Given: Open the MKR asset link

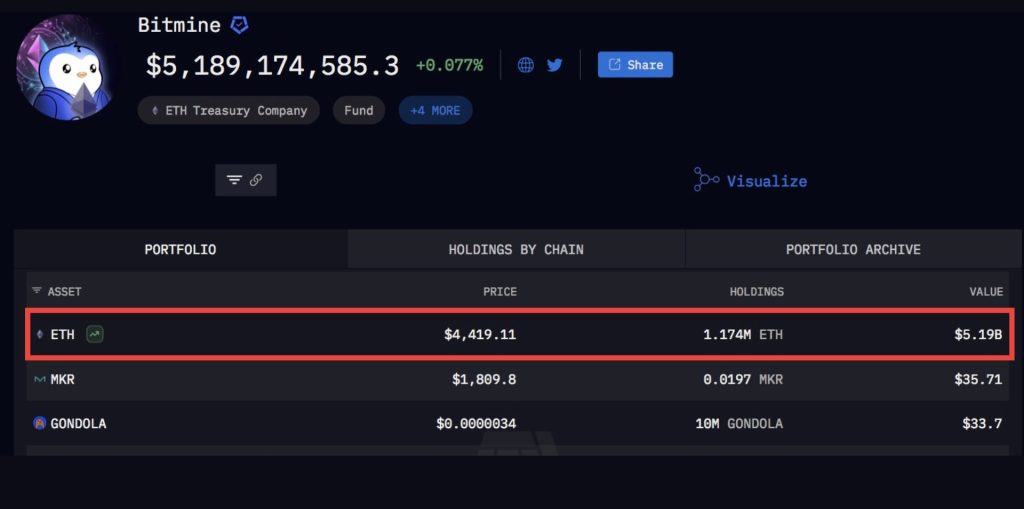Looking at the screenshot, I should click(x=63, y=379).
